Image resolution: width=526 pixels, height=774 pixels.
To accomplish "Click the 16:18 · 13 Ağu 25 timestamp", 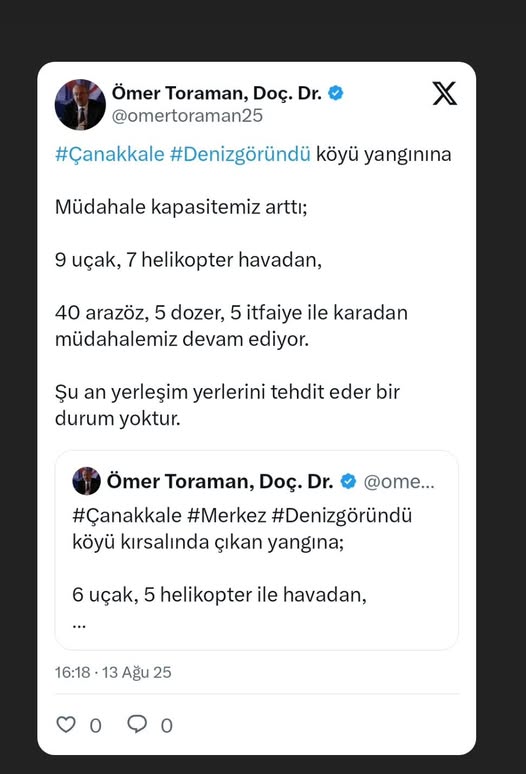I will pyautogui.click(x=113, y=672).
